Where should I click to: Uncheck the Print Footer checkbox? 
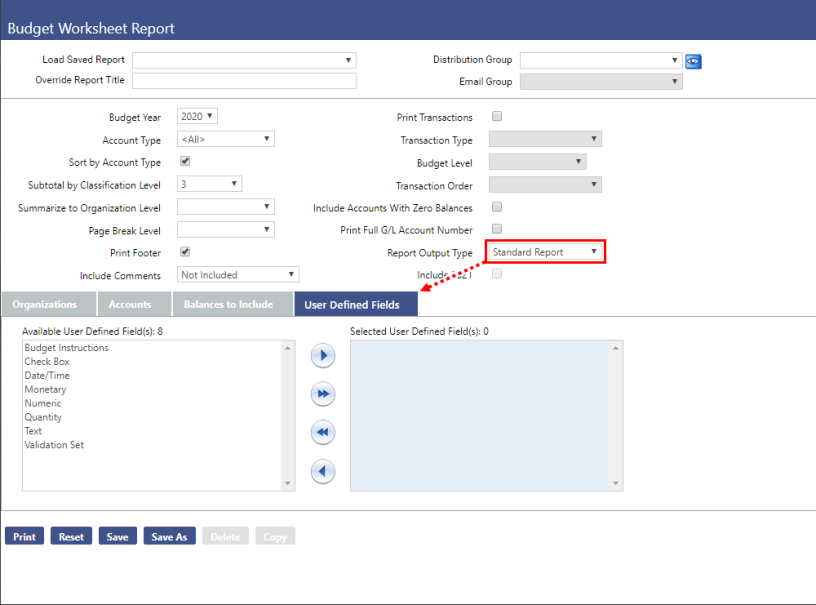[x=185, y=252]
